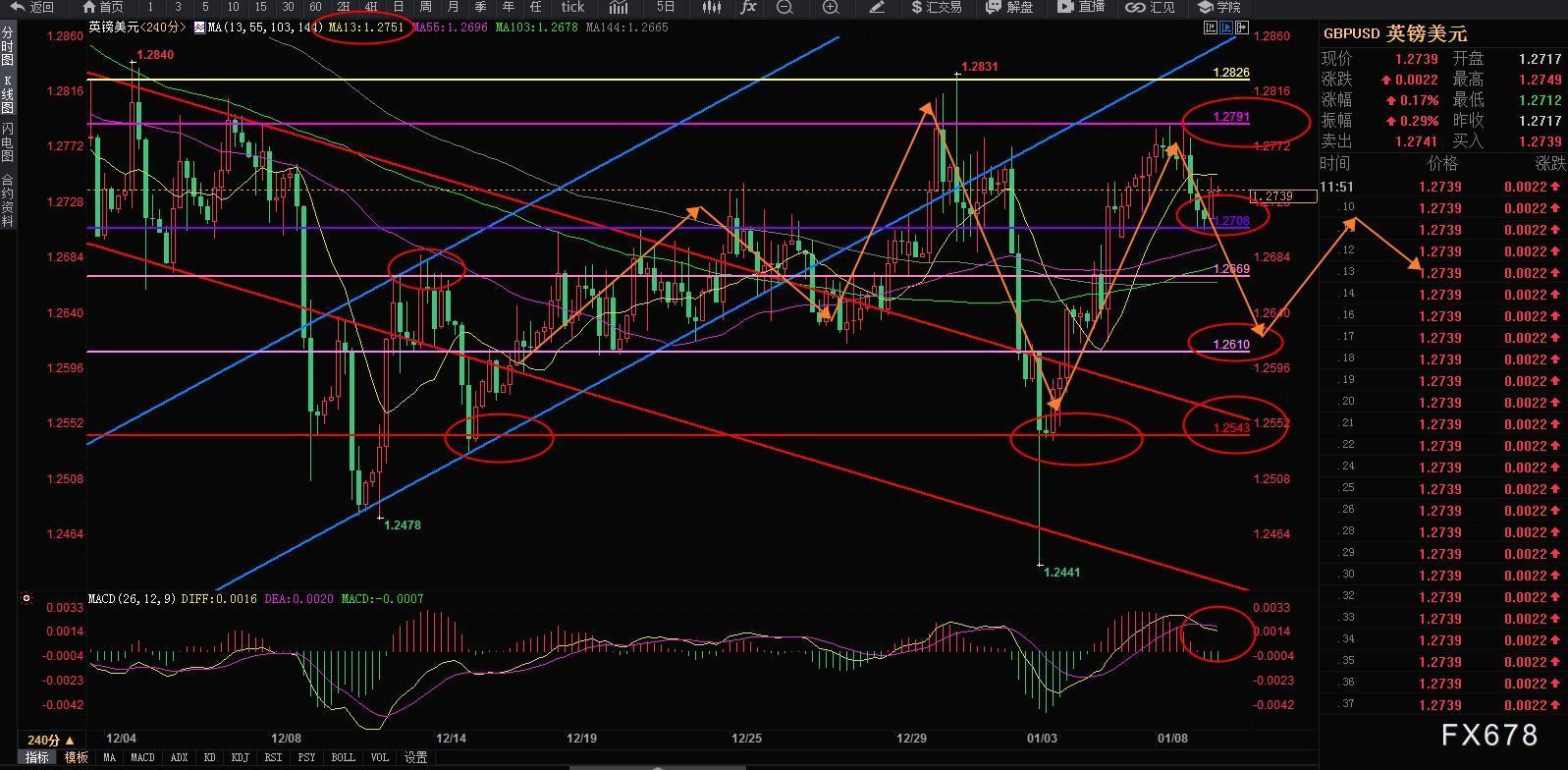
Task: Switch chart to weekly 周 period
Action: pyautogui.click(x=425, y=7)
